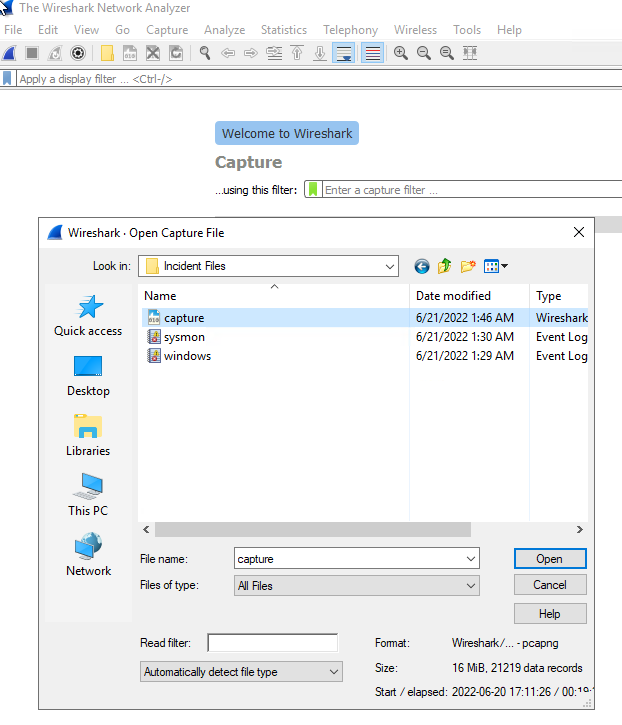Click the Open button
The width and height of the screenshot is (622, 725).
549,559
